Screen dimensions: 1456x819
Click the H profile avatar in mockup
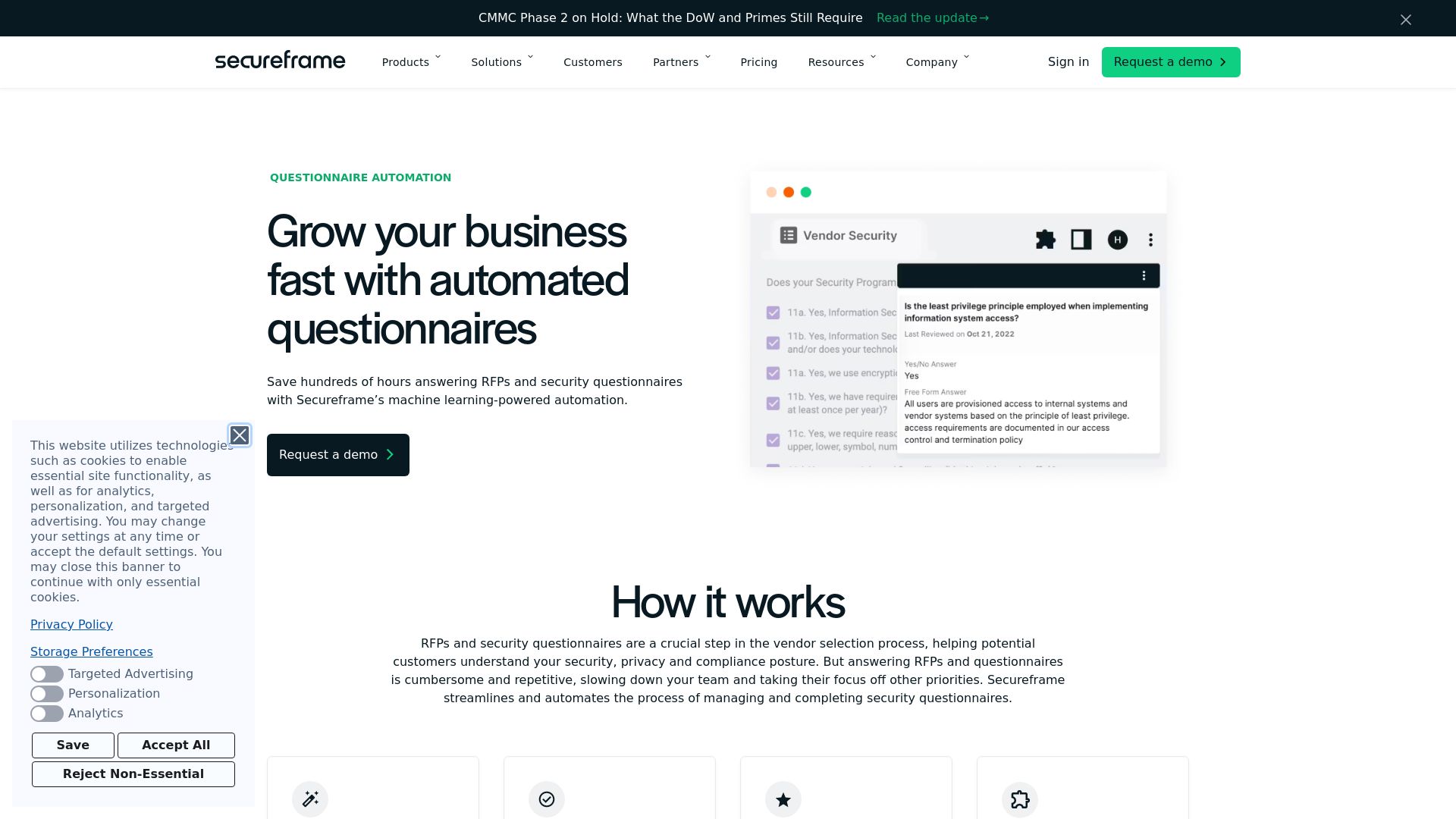1118,240
